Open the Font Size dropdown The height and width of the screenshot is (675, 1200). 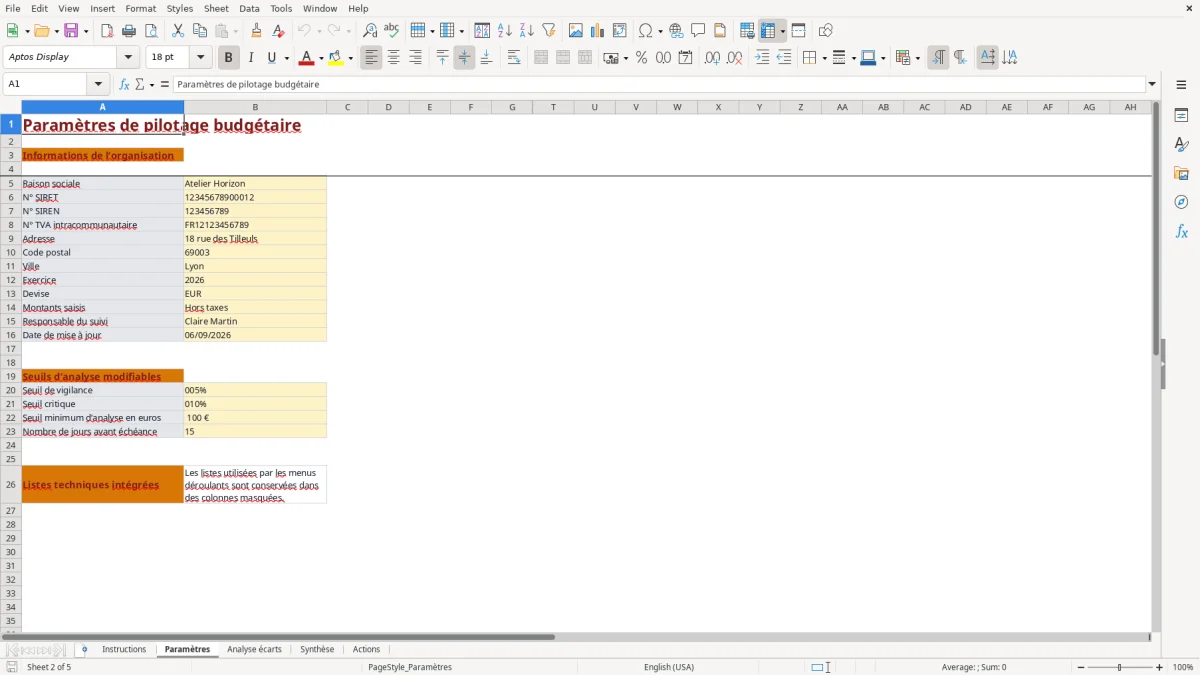click(200, 58)
